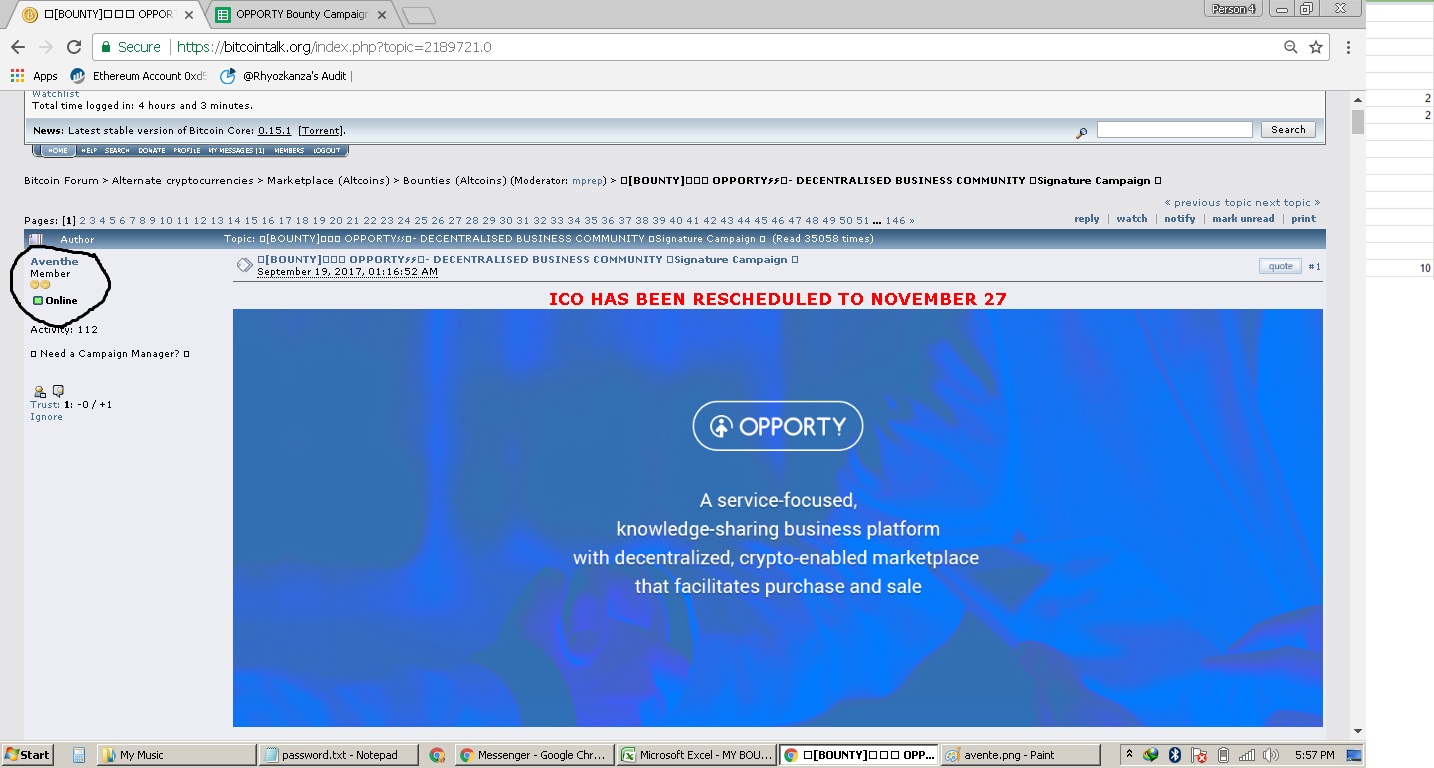The width and height of the screenshot is (1434, 768).
Task: Click the Opporty logo in the banner
Action: 777,426
